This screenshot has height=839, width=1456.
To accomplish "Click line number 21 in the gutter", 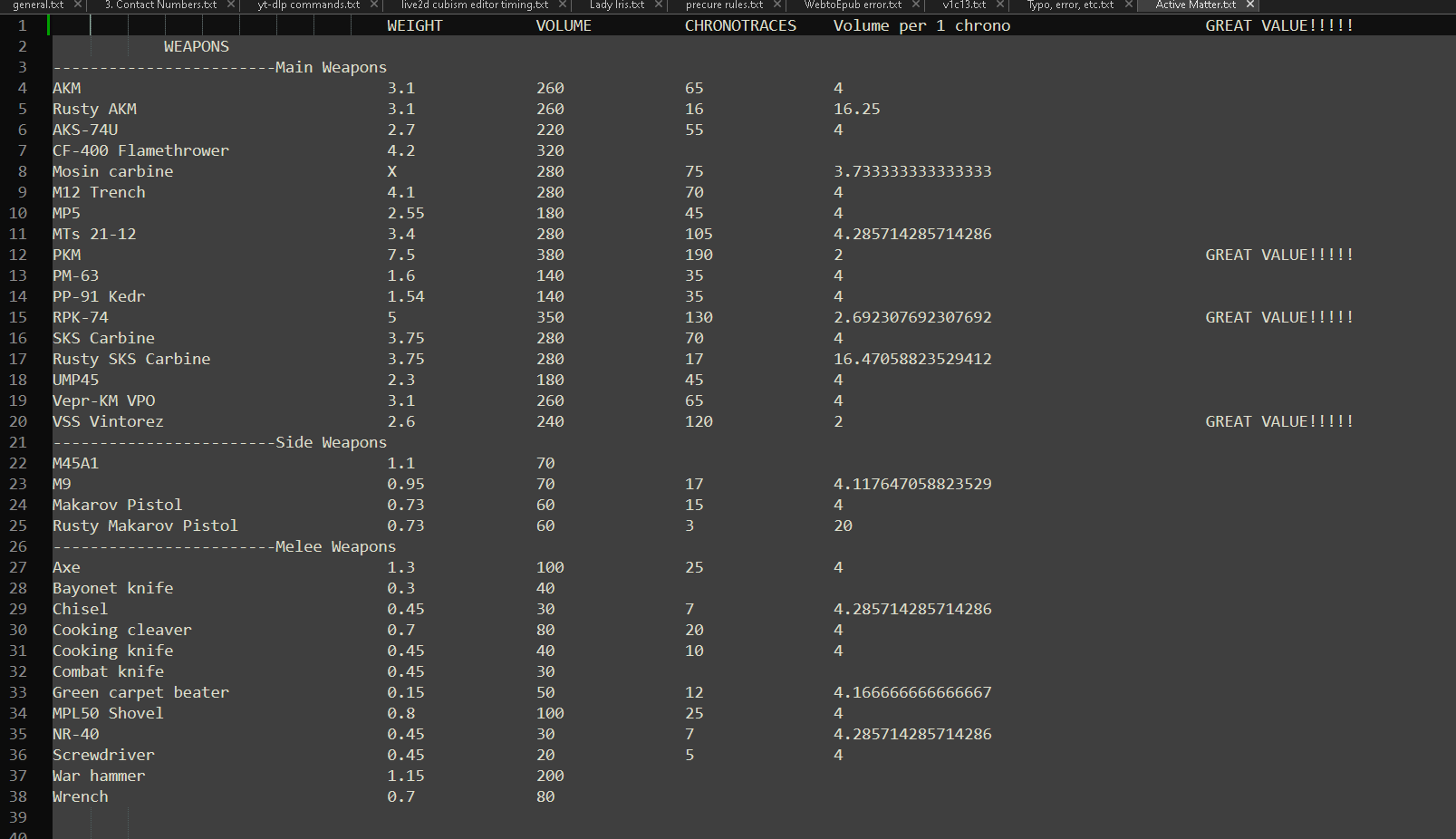I will 18,442.
